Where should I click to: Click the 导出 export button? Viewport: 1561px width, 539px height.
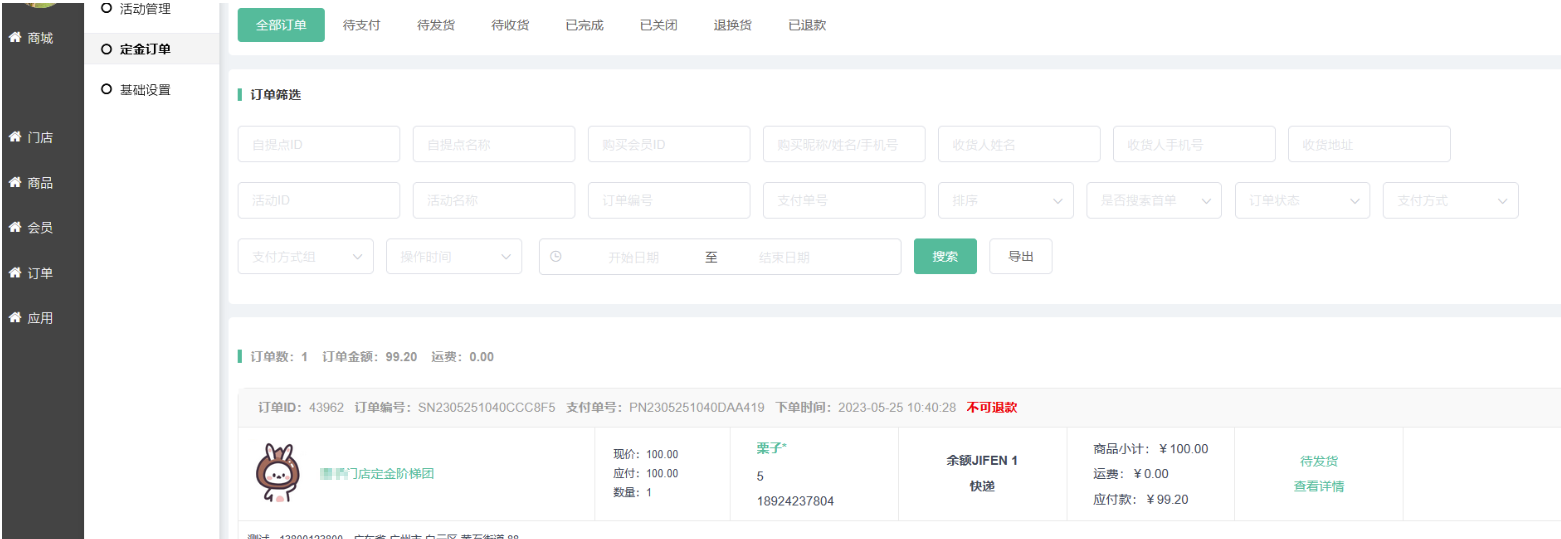[x=1020, y=256]
